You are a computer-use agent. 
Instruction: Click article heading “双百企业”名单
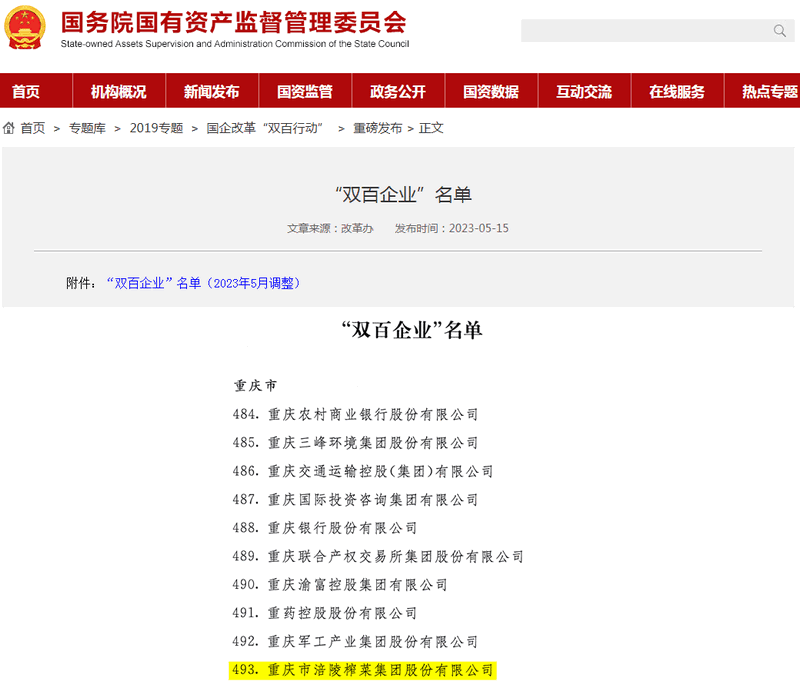404,194
